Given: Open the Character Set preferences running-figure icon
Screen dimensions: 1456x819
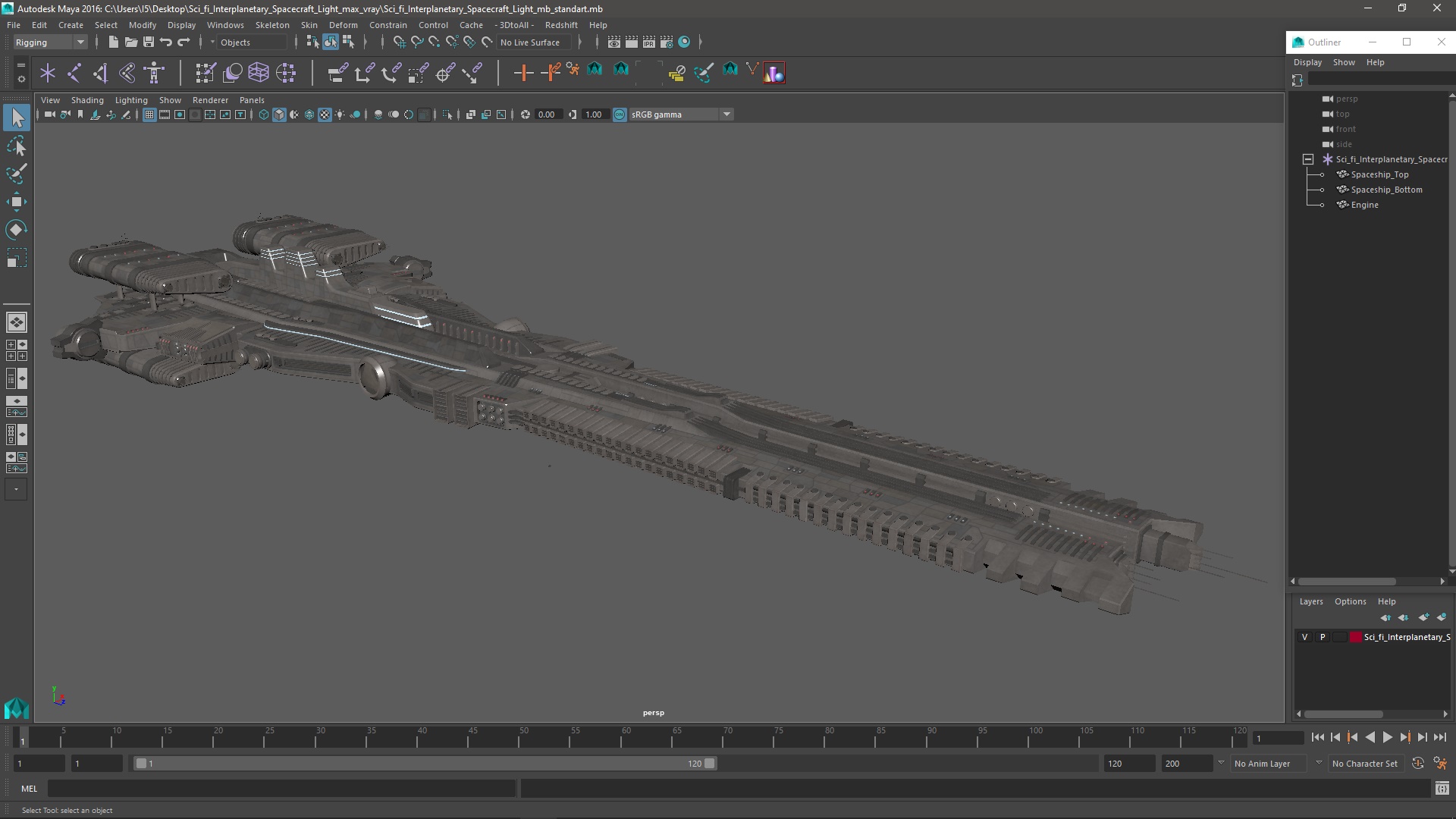Looking at the screenshot, I should click(x=1440, y=764).
